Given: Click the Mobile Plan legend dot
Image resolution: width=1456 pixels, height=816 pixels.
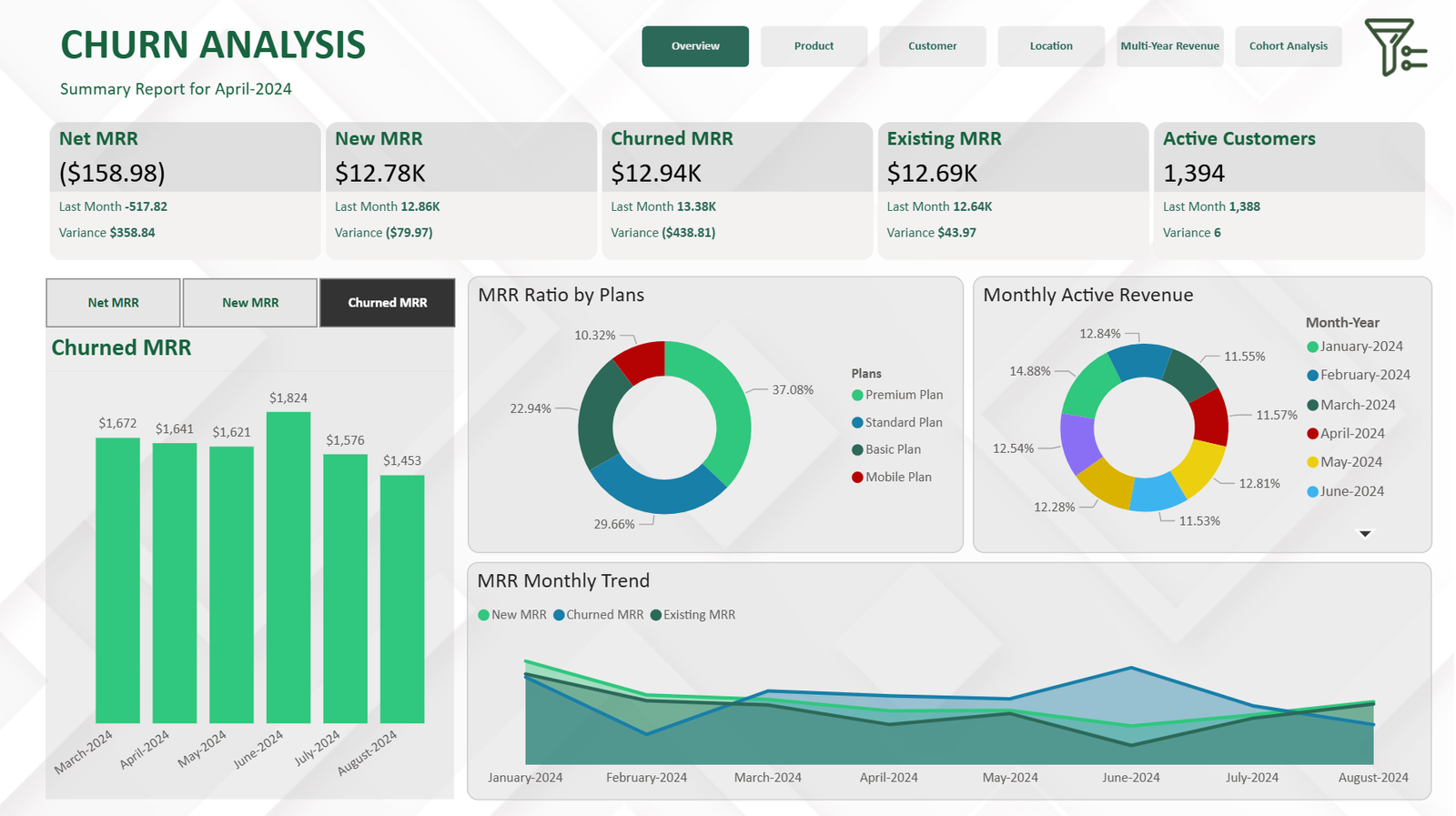Looking at the screenshot, I should (x=857, y=477).
